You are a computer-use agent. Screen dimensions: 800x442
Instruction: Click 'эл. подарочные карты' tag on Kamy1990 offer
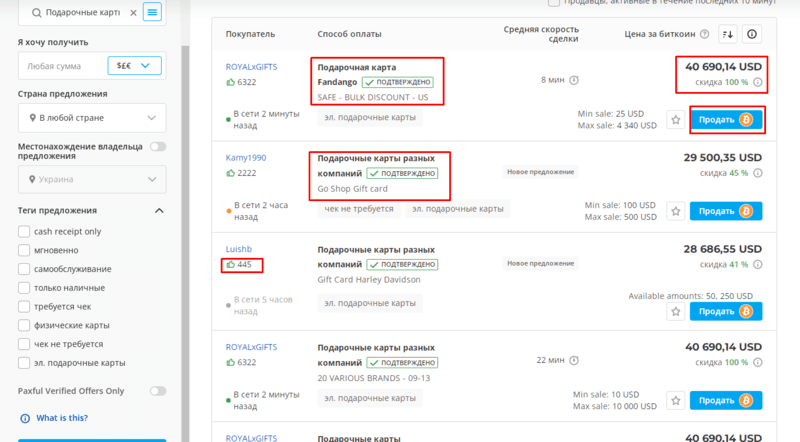[x=458, y=209]
